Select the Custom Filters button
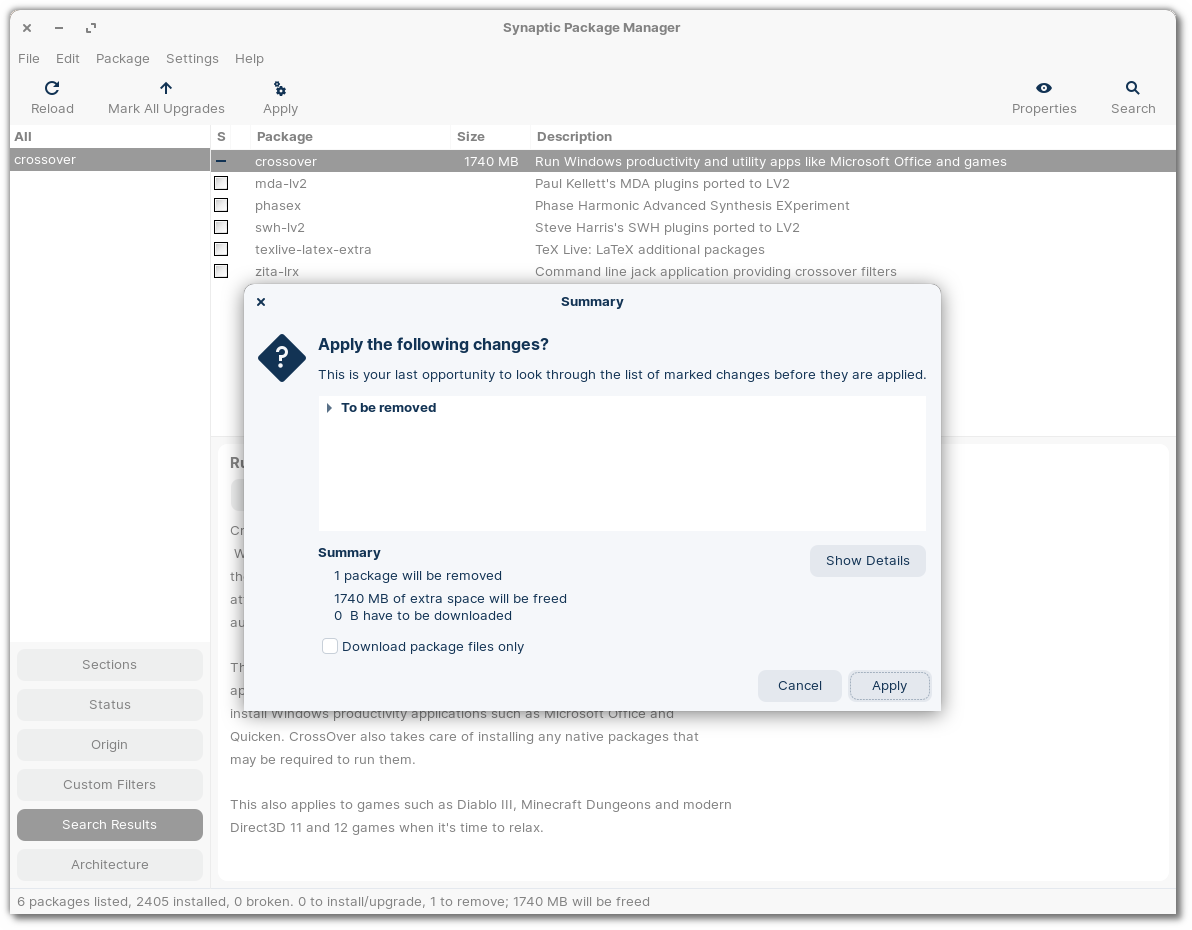This screenshot has height=930, width=1192. 109,785
